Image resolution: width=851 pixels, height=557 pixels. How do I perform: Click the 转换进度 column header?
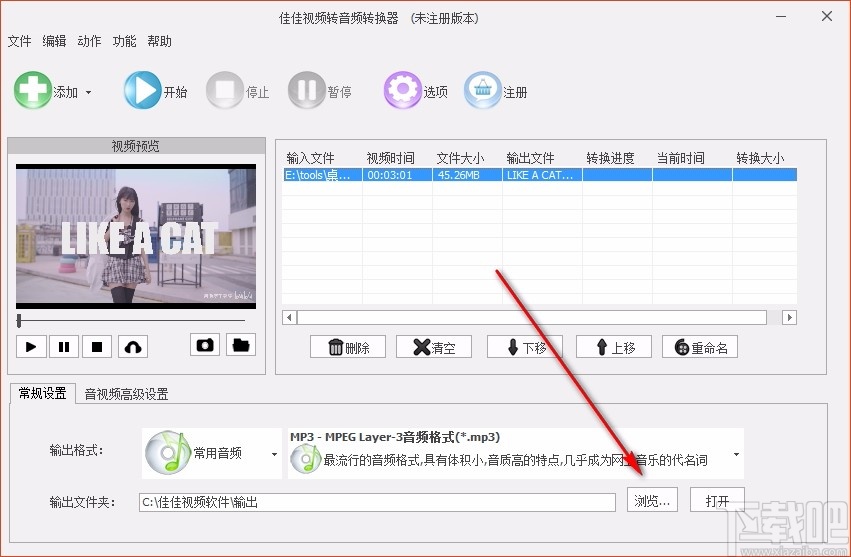pos(610,158)
